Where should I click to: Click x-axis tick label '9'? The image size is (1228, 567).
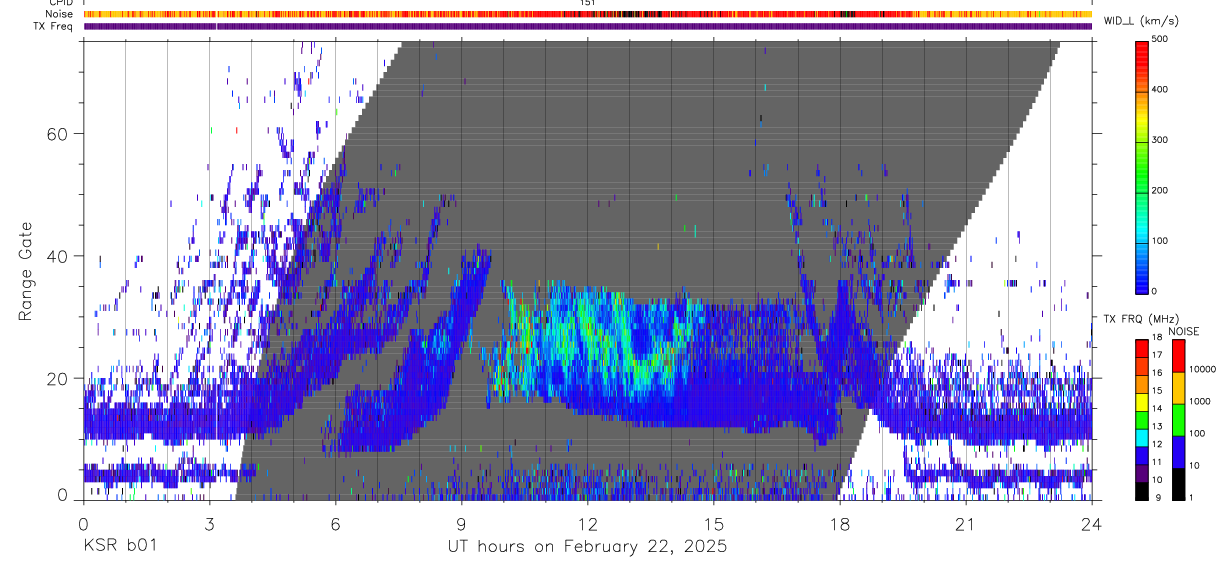461,523
